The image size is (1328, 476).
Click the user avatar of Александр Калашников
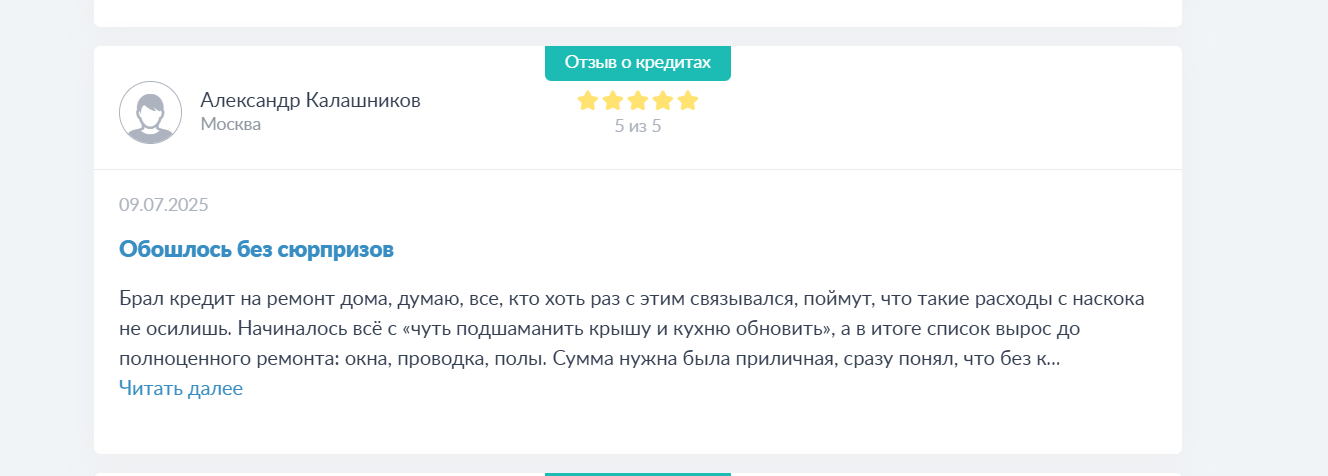click(x=150, y=112)
